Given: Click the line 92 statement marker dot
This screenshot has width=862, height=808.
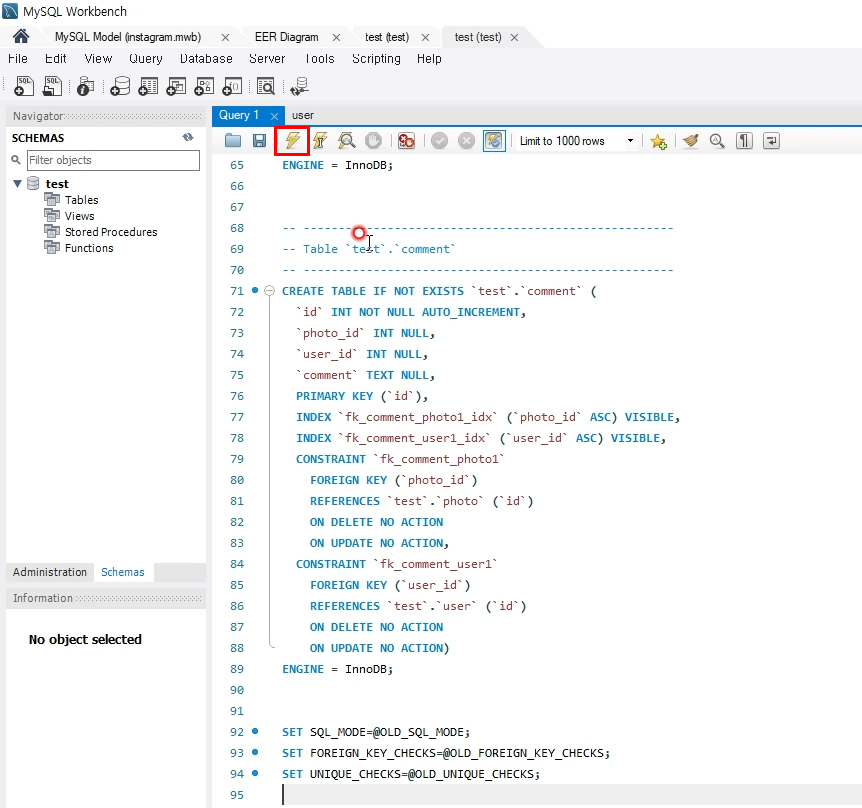Looking at the screenshot, I should (255, 731).
